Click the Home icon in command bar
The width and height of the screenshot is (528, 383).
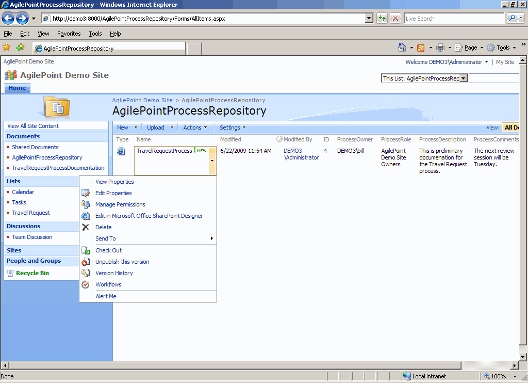coord(402,47)
